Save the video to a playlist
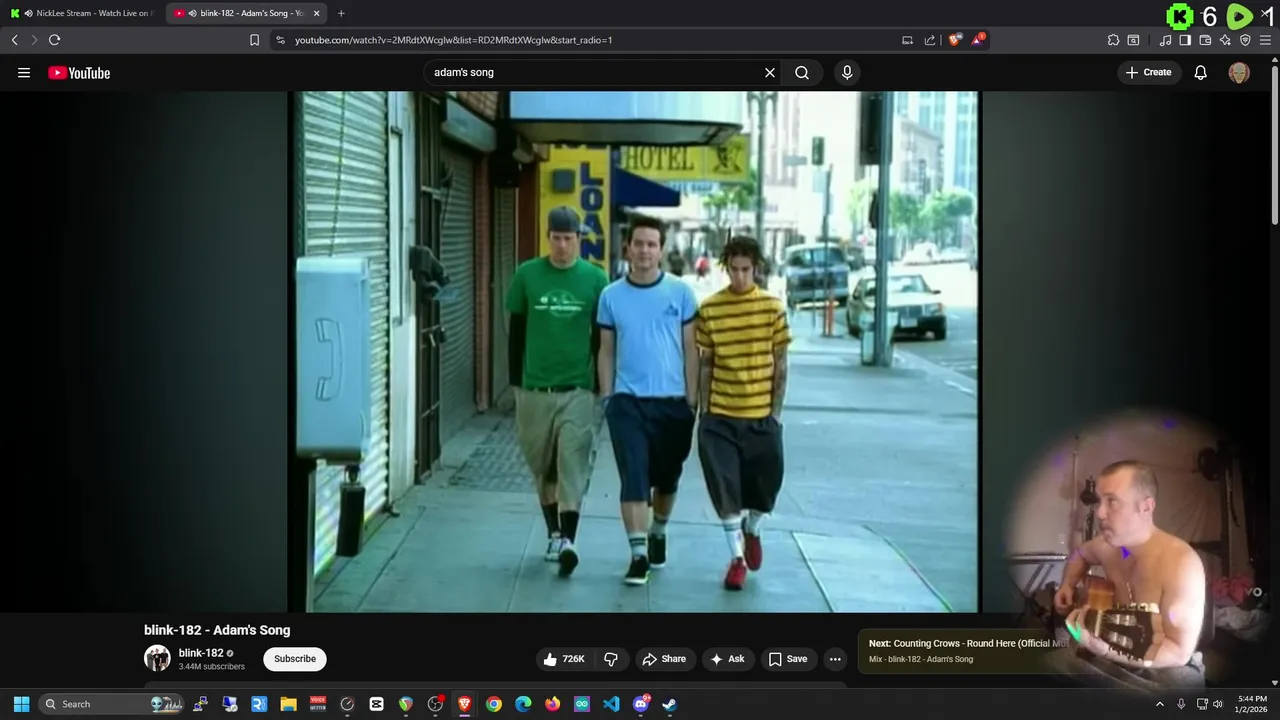Viewport: 1280px width, 720px height. tap(788, 659)
